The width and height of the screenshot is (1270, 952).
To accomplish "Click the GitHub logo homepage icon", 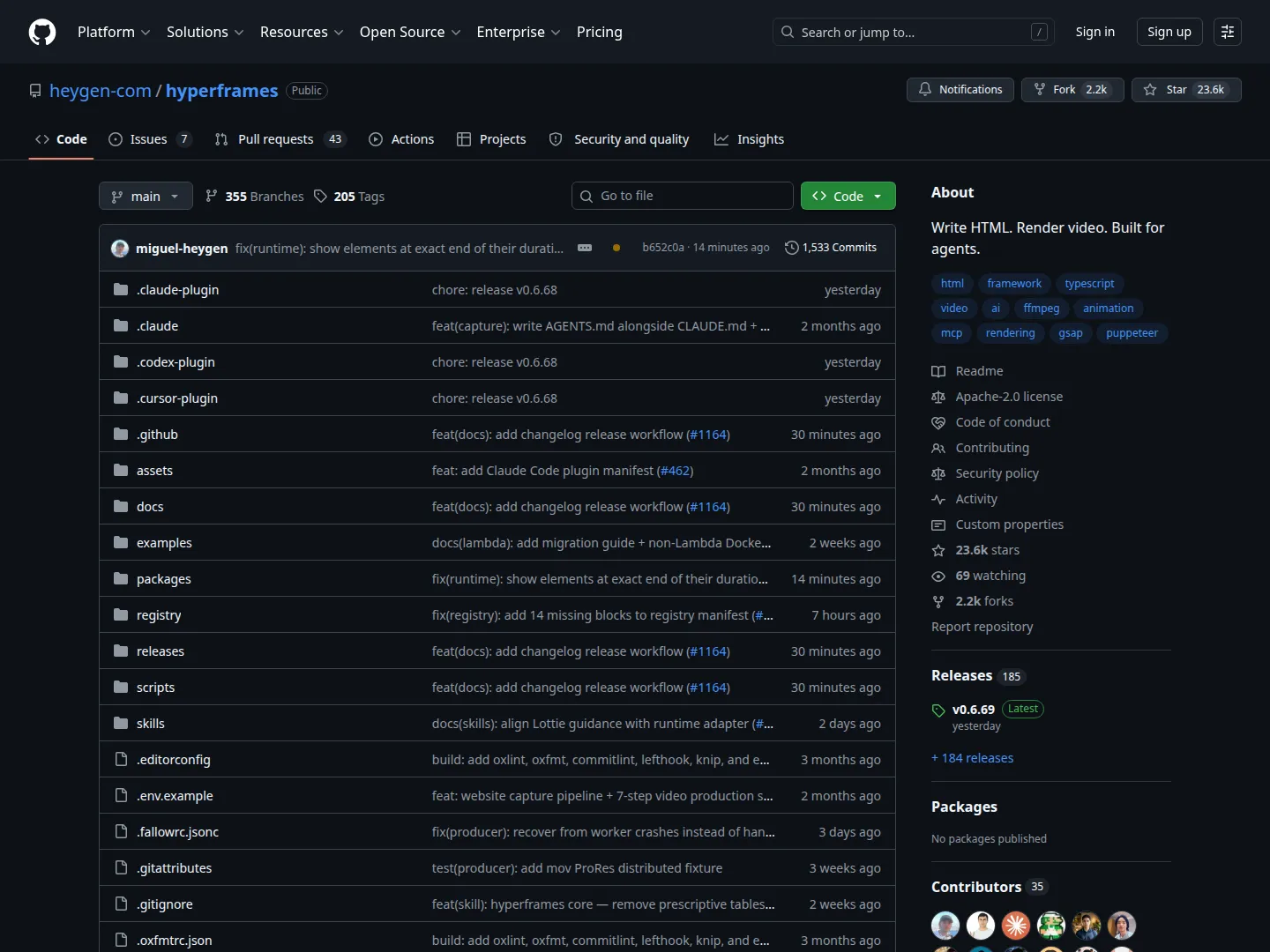I will pos(42,32).
